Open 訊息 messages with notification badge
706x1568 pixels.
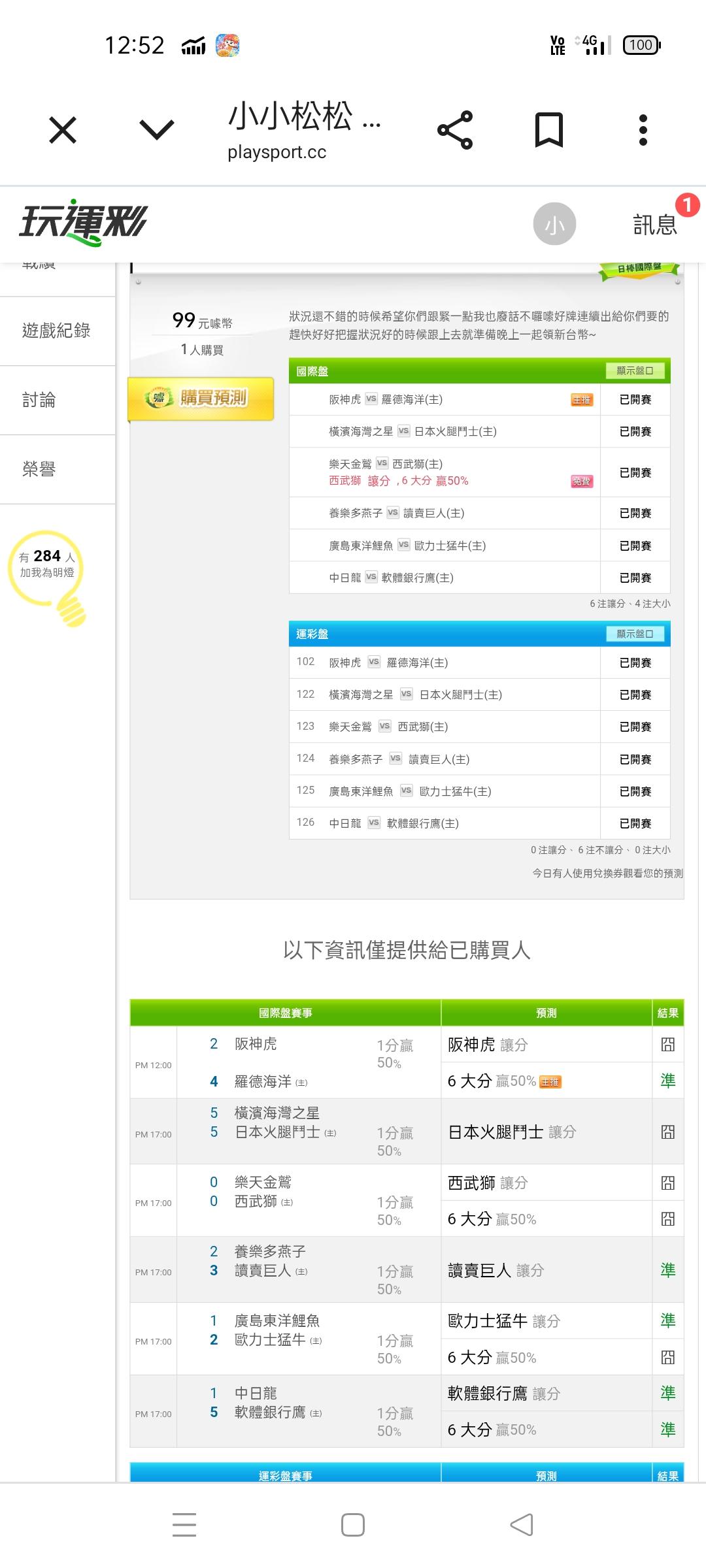655,224
